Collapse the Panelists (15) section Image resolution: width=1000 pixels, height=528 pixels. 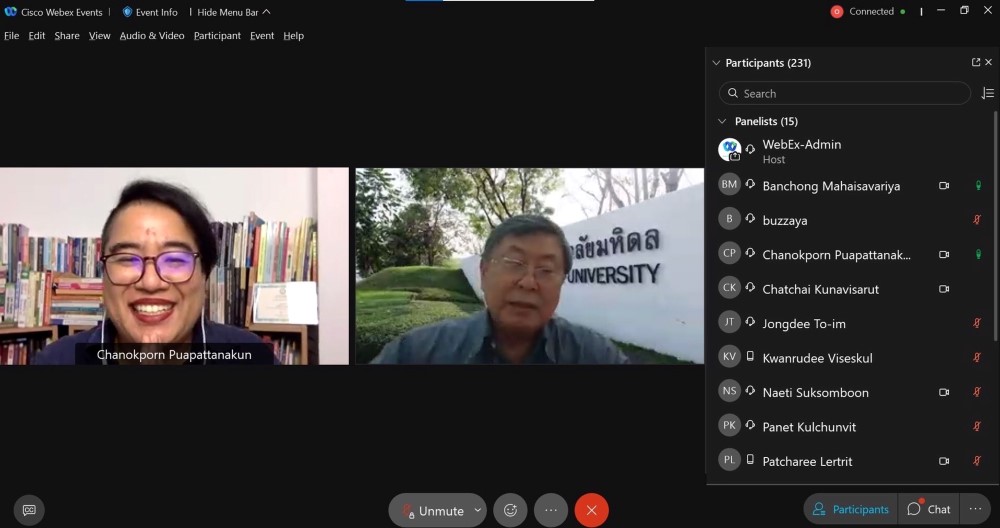coord(722,121)
